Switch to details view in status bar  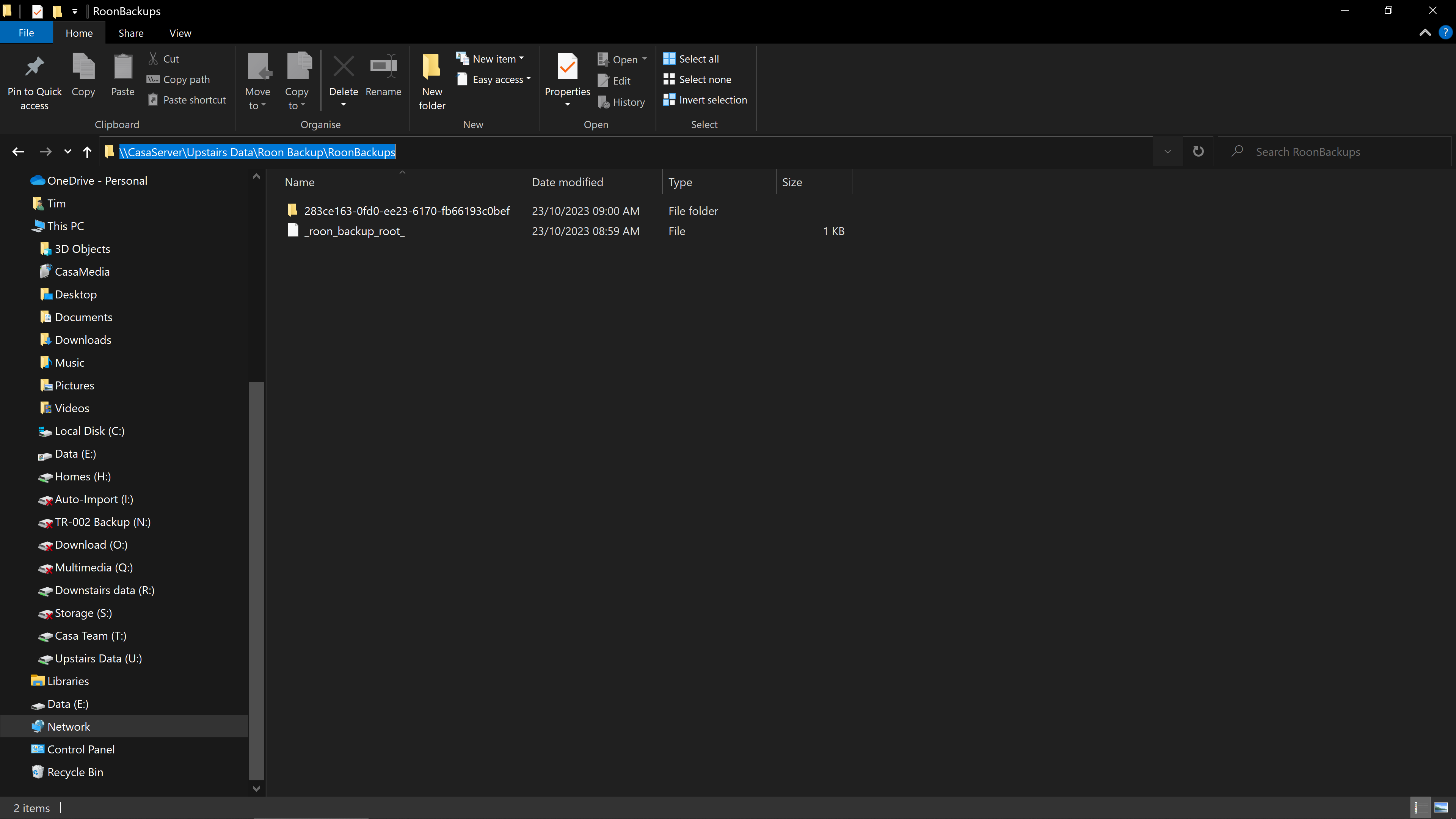[x=1420, y=808]
